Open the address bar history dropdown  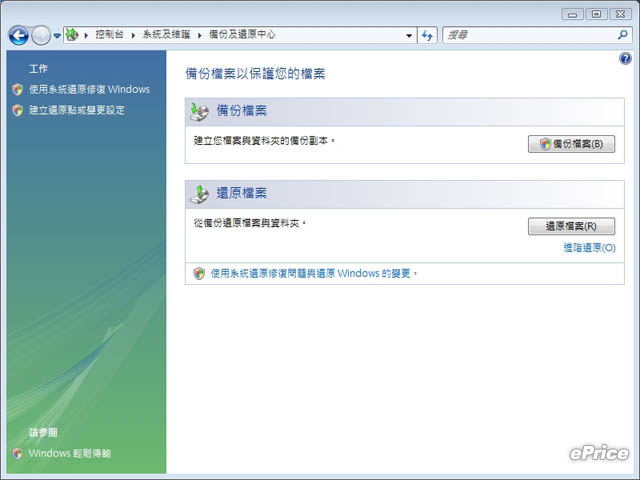click(x=409, y=36)
